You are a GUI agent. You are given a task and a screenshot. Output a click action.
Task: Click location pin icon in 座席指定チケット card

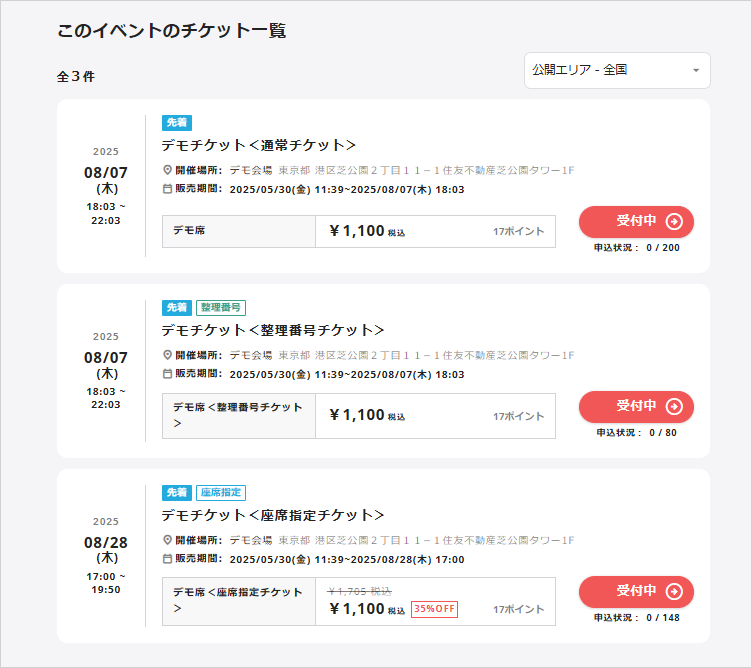pos(167,540)
